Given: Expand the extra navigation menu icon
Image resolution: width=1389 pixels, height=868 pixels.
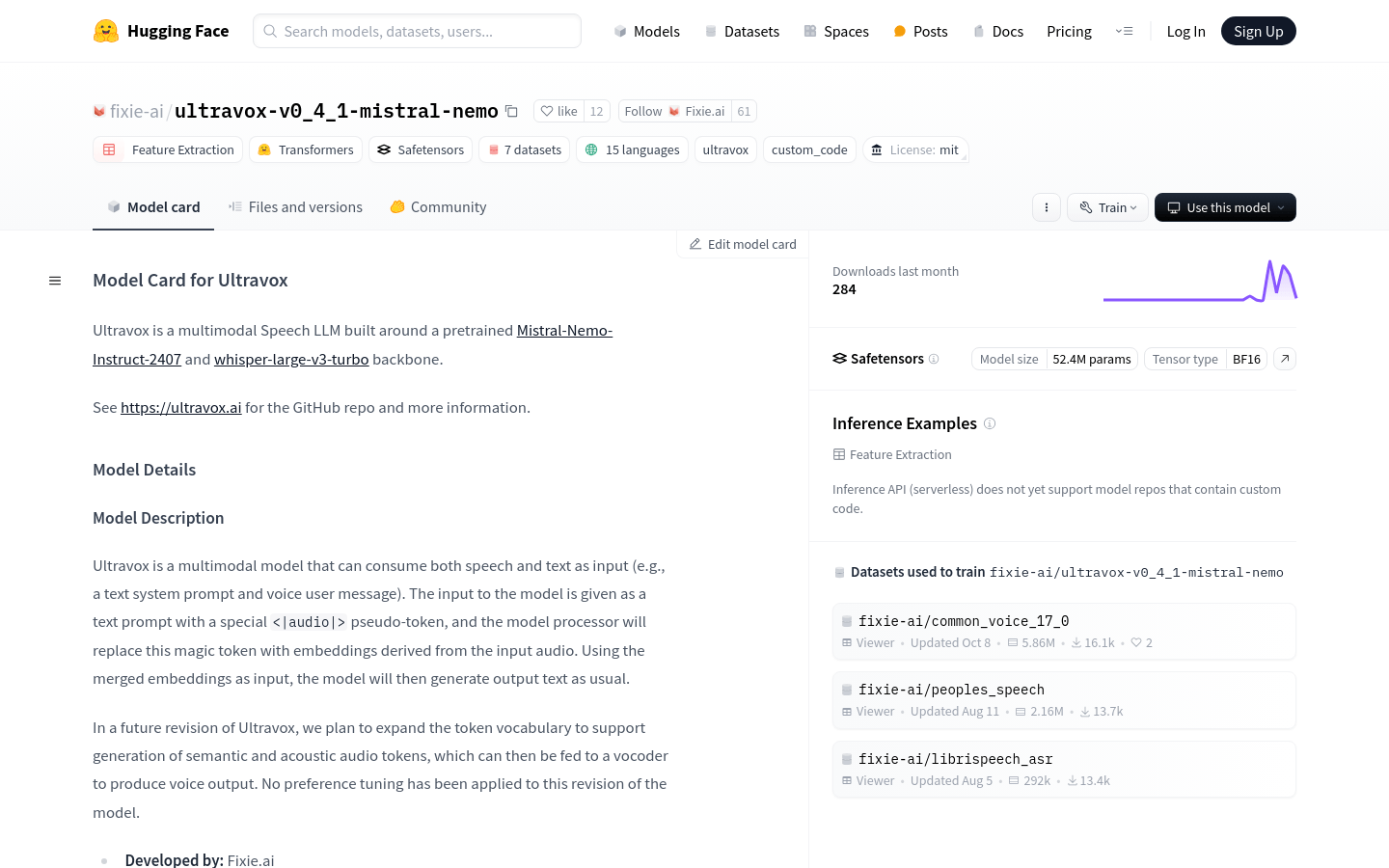Looking at the screenshot, I should tap(1124, 31).
